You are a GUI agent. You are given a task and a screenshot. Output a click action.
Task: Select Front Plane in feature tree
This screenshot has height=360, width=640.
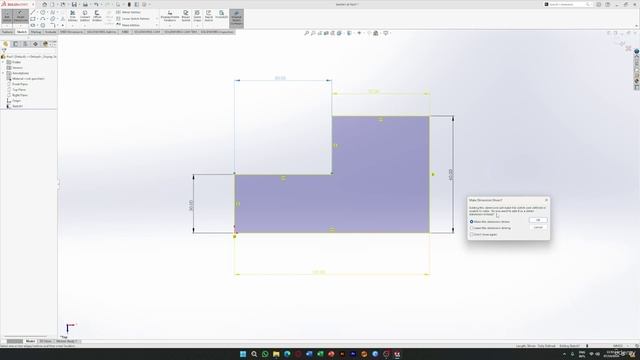click(x=20, y=84)
